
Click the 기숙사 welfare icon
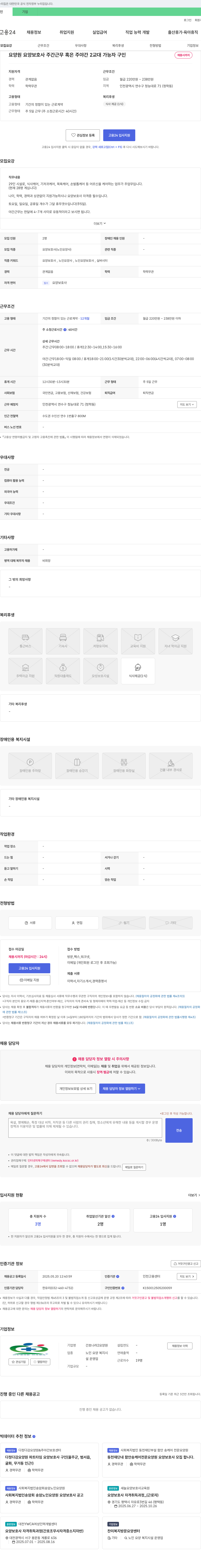click(63, 641)
